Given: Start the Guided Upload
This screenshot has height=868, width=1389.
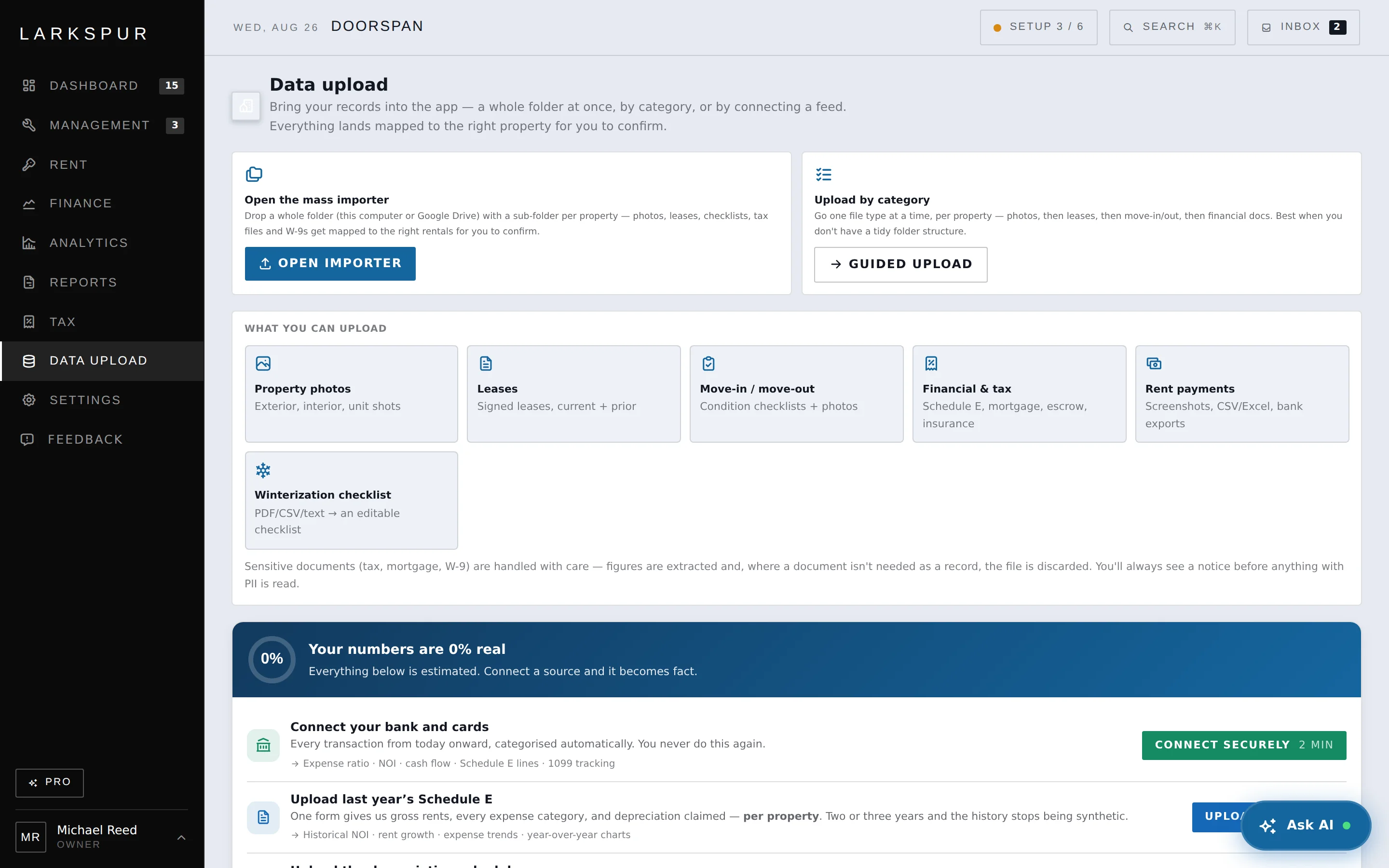Looking at the screenshot, I should (900, 264).
